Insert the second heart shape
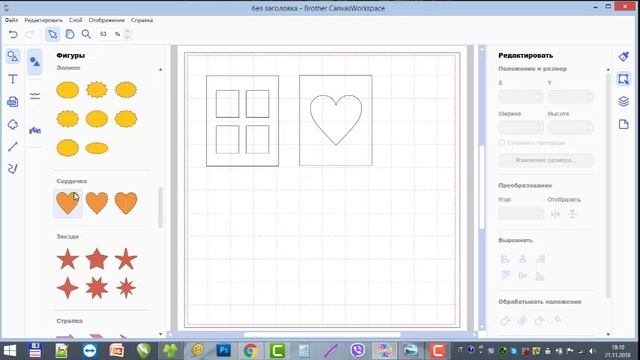 pyautogui.click(x=97, y=203)
